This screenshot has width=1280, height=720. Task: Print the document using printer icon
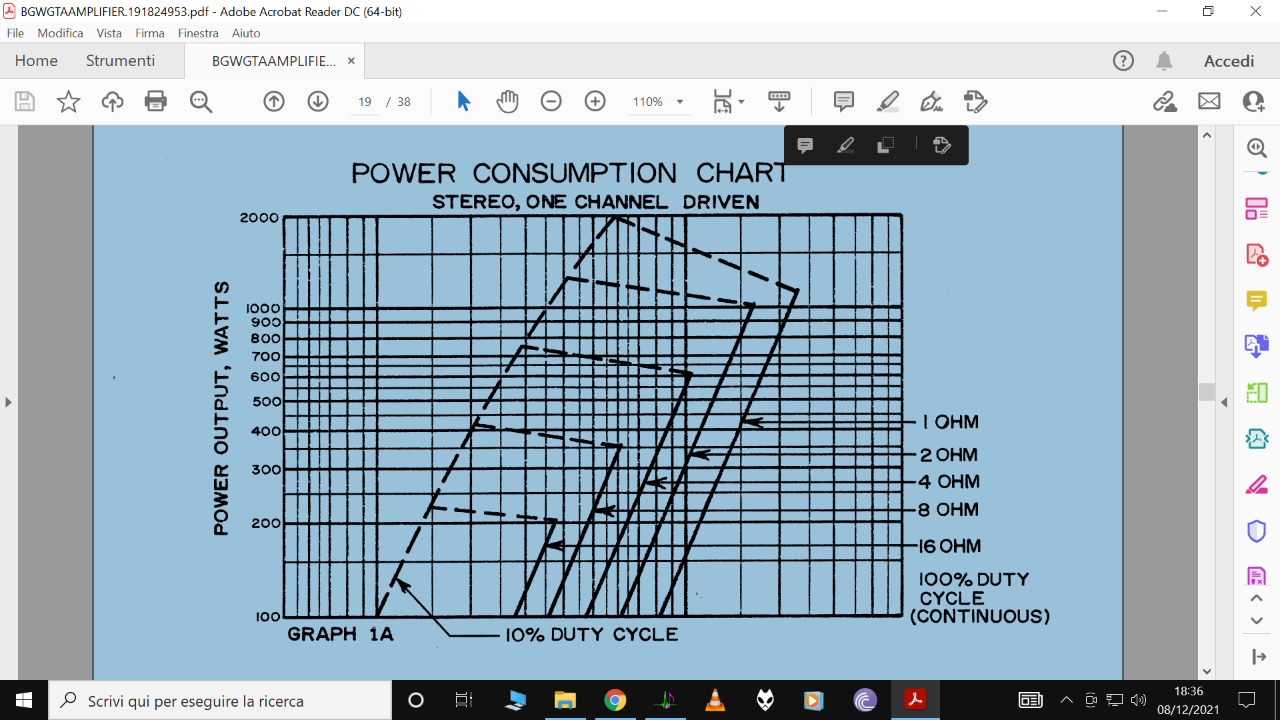[x=156, y=101]
